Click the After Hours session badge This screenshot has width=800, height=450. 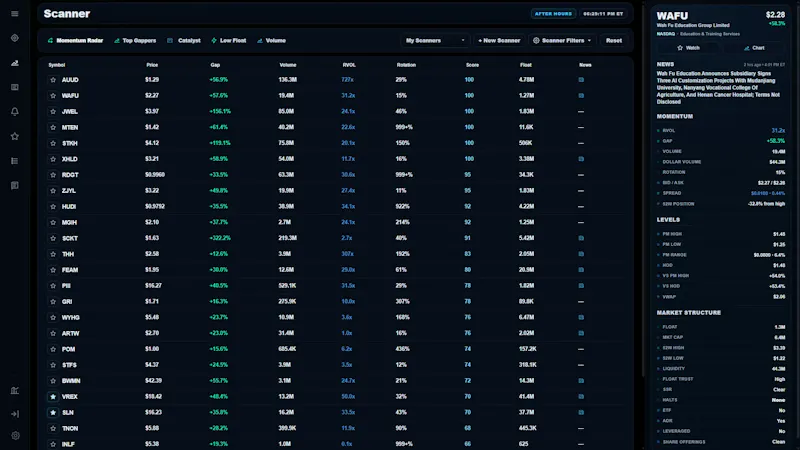coord(553,14)
